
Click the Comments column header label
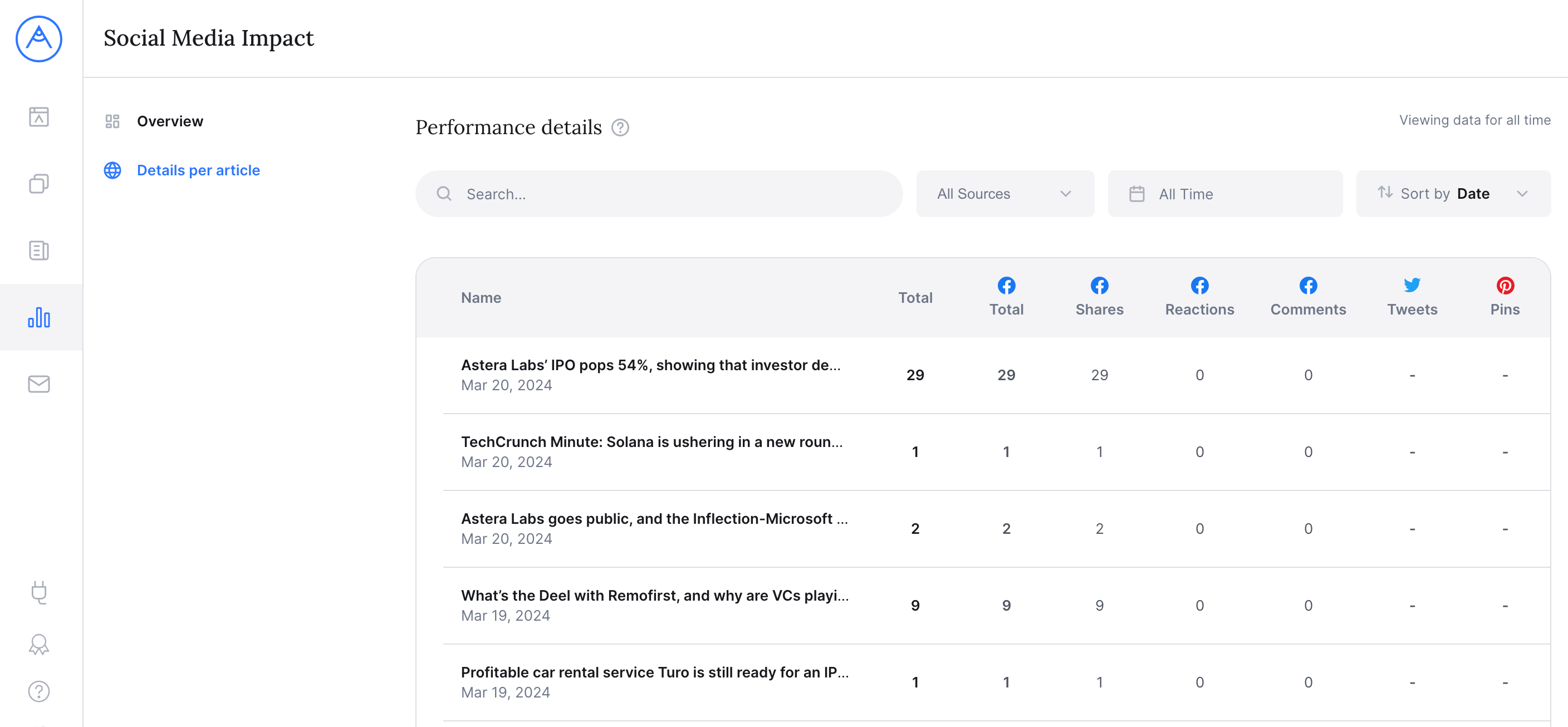click(1308, 309)
